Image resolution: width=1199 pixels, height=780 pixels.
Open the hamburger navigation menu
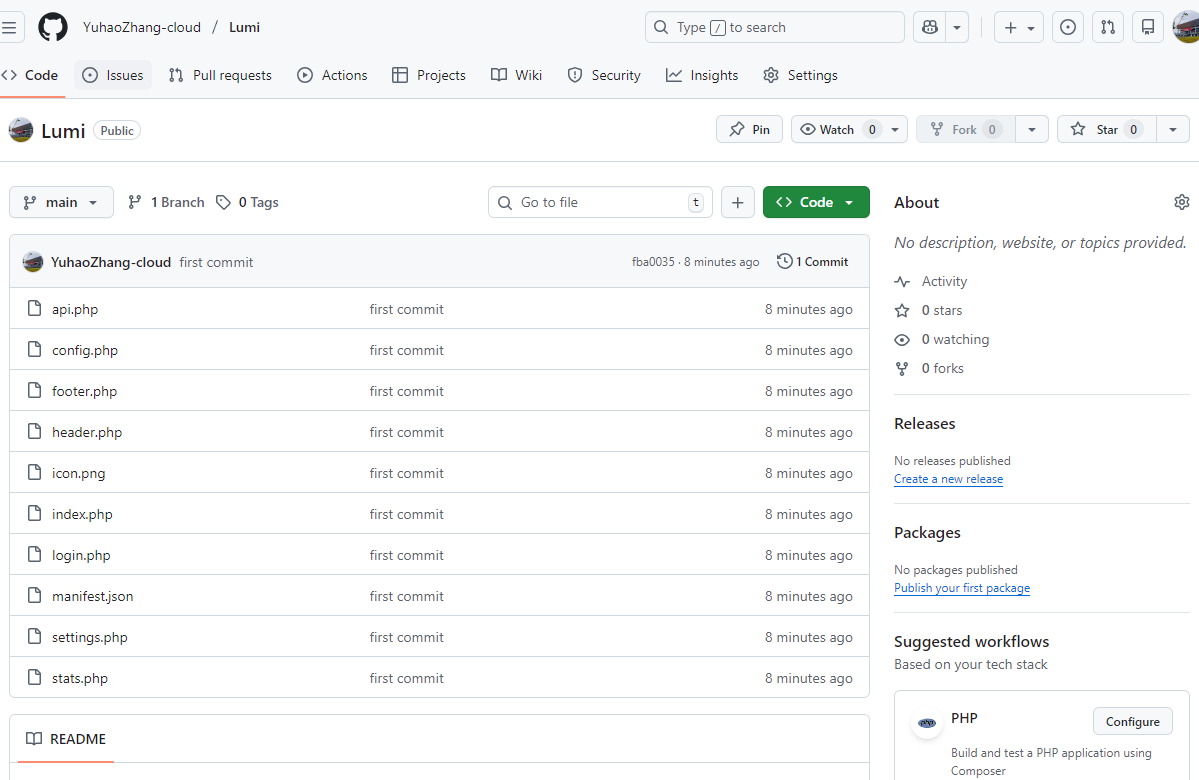(9, 27)
